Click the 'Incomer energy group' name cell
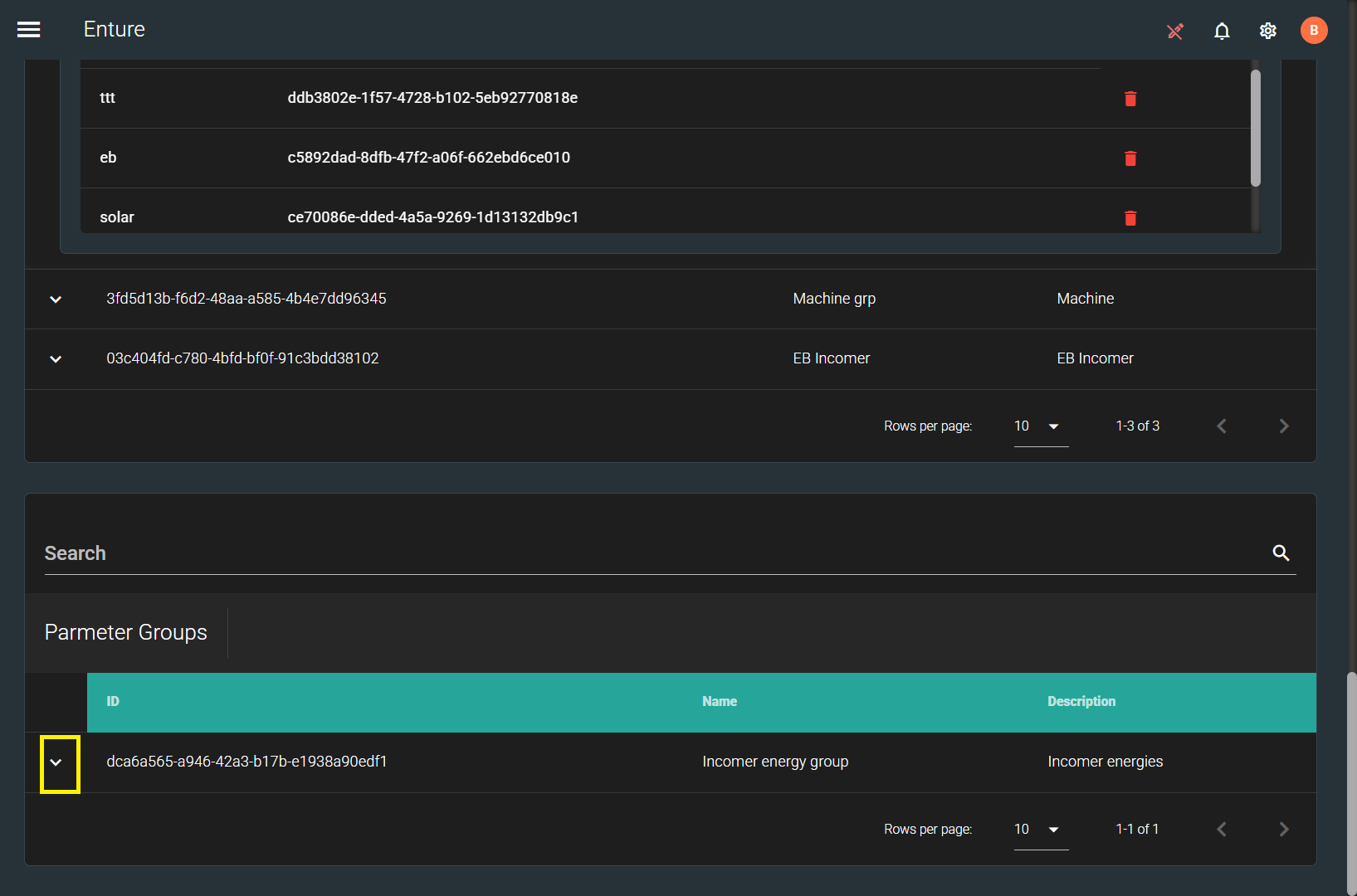 [x=775, y=762]
